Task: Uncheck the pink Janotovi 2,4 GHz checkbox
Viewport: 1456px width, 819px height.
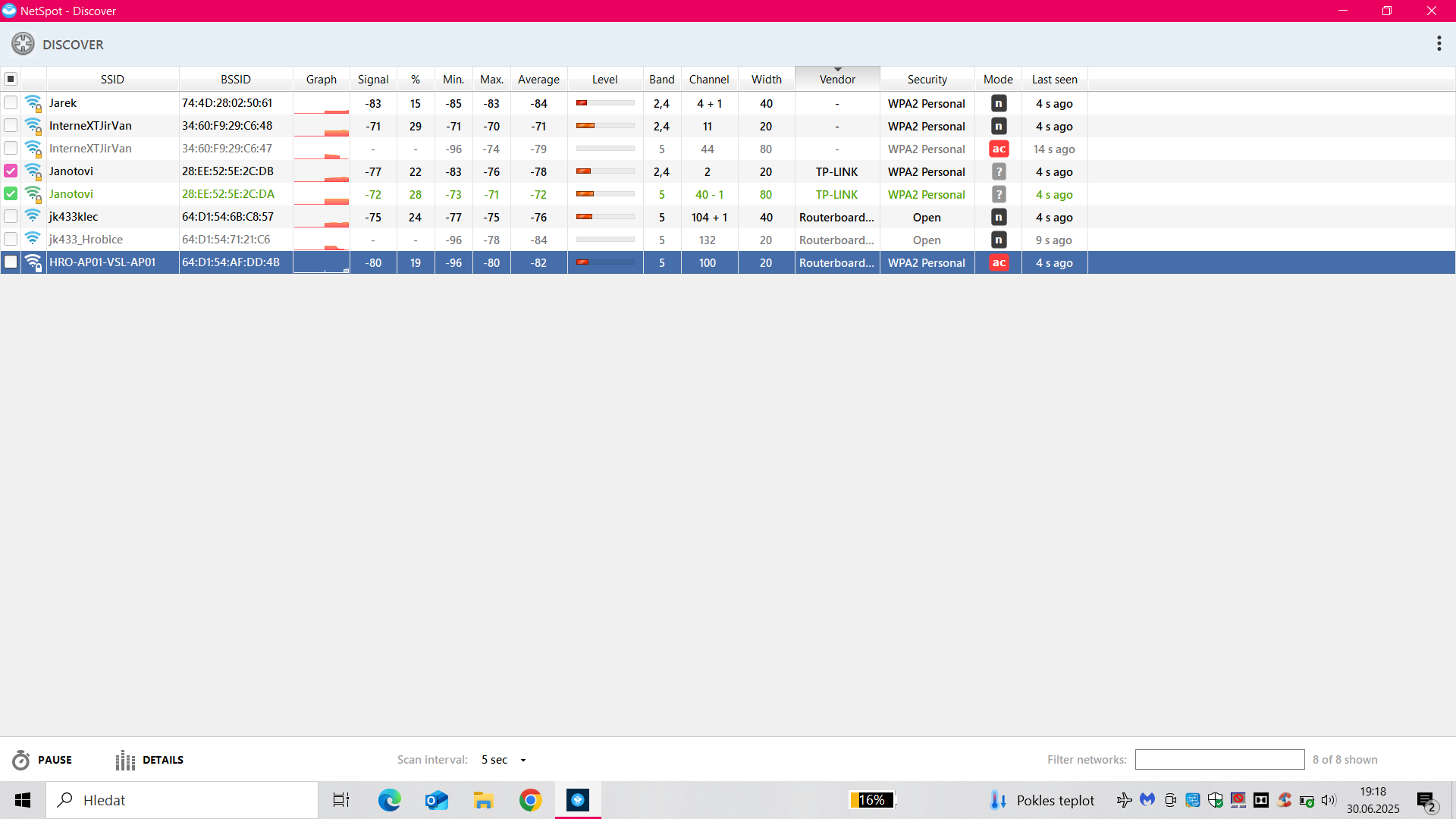Action: (x=11, y=171)
